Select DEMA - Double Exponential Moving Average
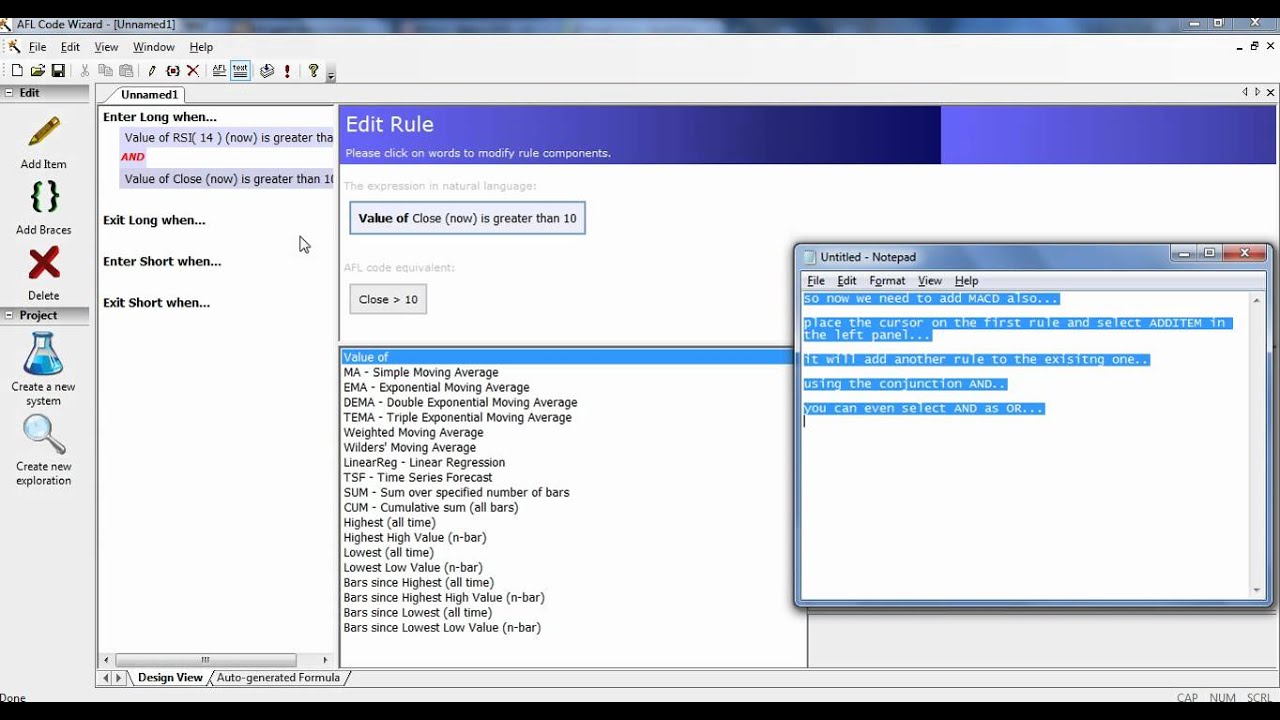Screen dimensions: 1280x720 (460, 402)
